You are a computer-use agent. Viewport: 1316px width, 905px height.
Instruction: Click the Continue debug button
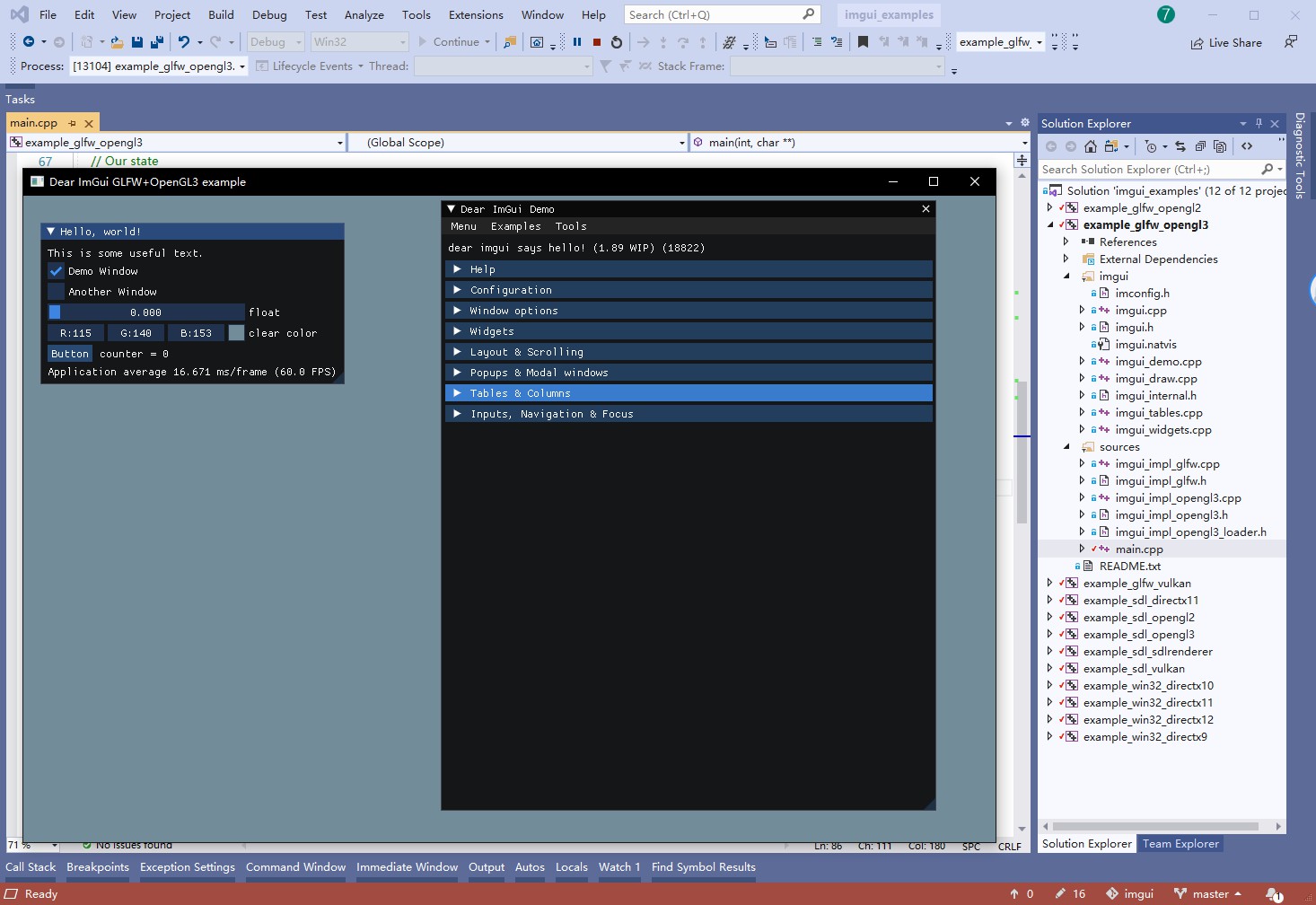455,42
